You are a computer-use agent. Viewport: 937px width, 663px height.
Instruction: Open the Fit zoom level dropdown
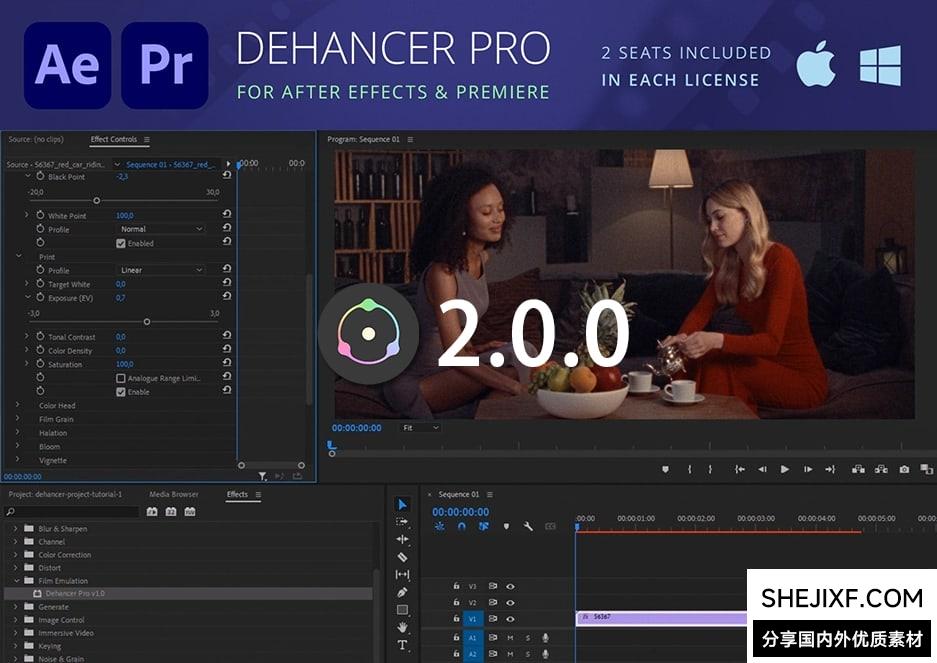[x=421, y=428]
